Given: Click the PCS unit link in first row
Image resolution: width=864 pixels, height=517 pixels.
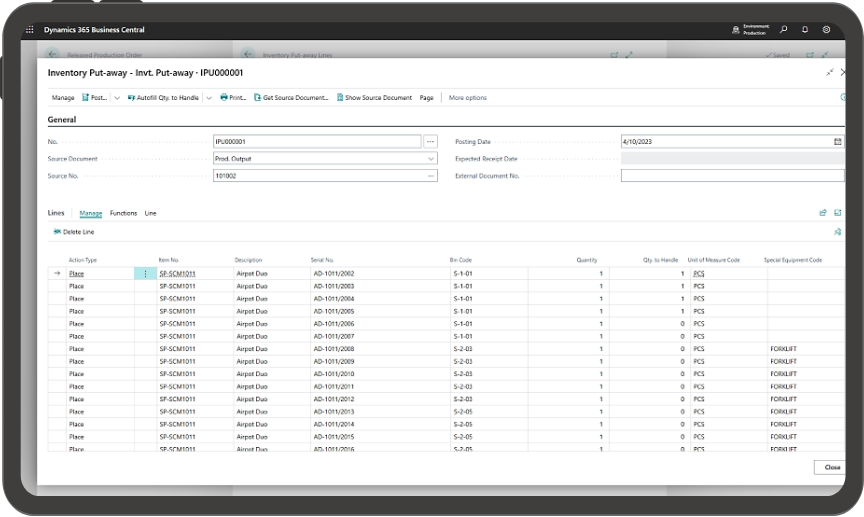Looking at the screenshot, I should (699, 273).
